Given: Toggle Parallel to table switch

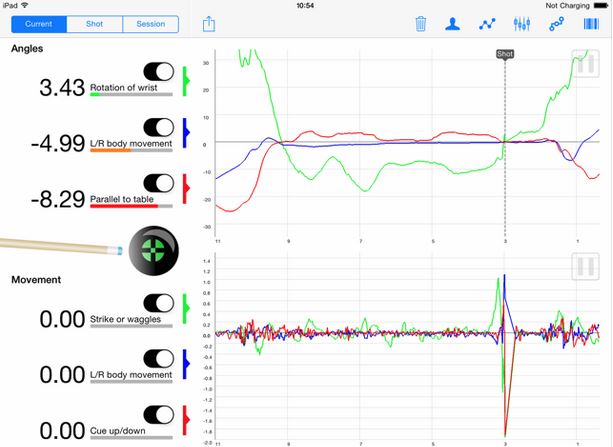Looking at the screenshot, I should tap(159, 183).
